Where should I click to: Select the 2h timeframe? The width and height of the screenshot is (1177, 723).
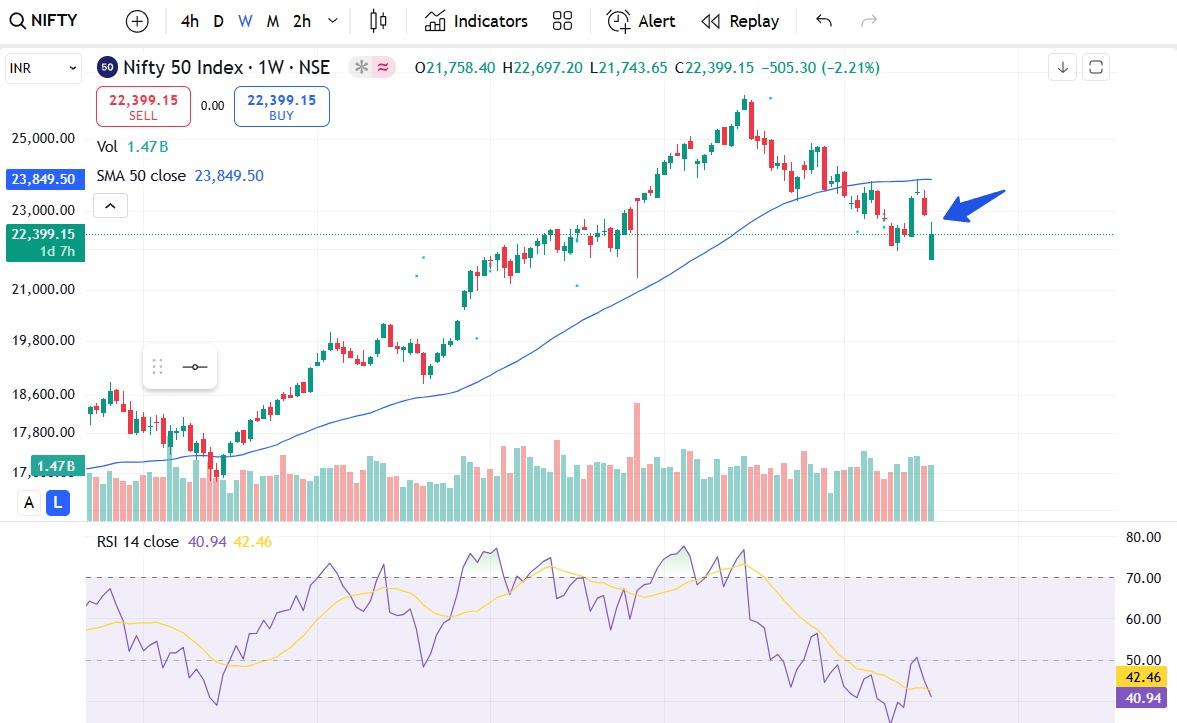click(302, 21)
